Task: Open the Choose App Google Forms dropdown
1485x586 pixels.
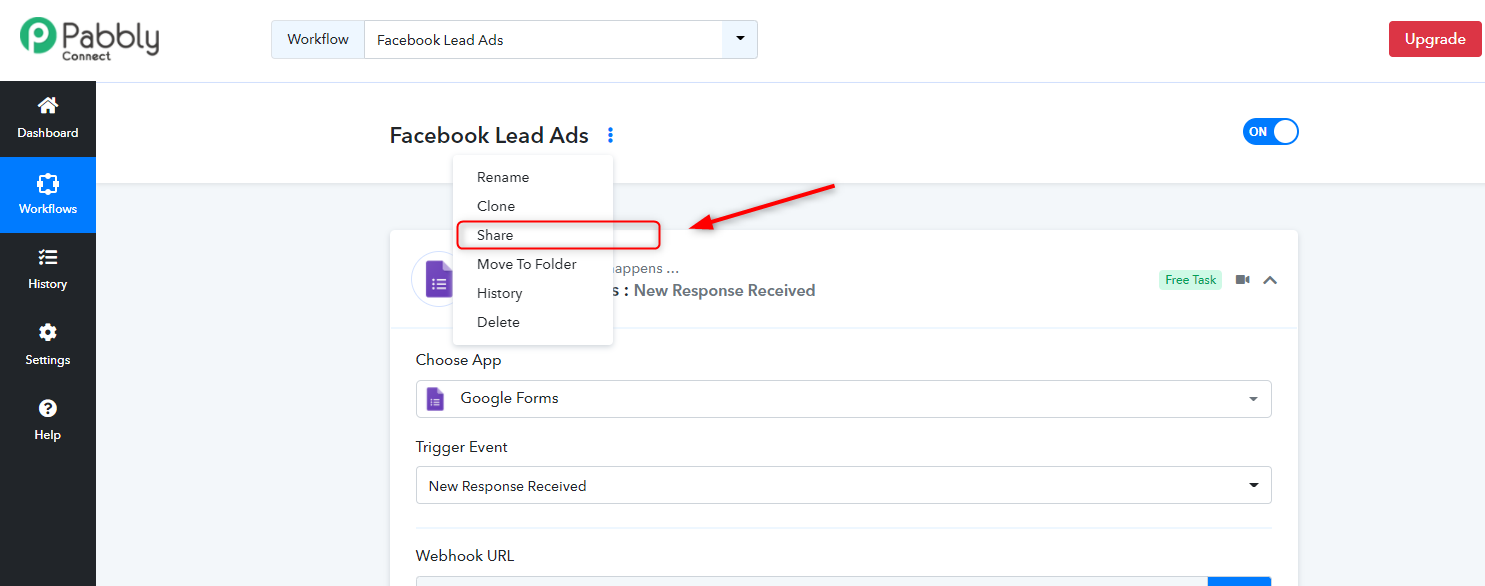Action: coord(844,398)
